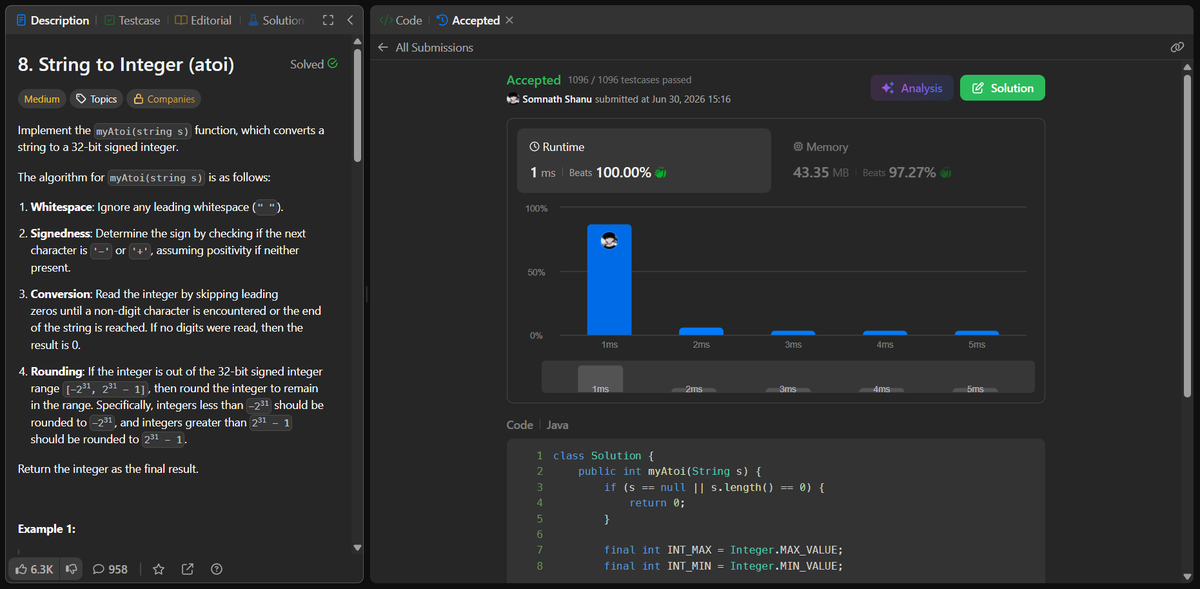Open the 958 comments
Image resolution: width=1200 pixels, height=589 pixels.
[x=110, y=569]
